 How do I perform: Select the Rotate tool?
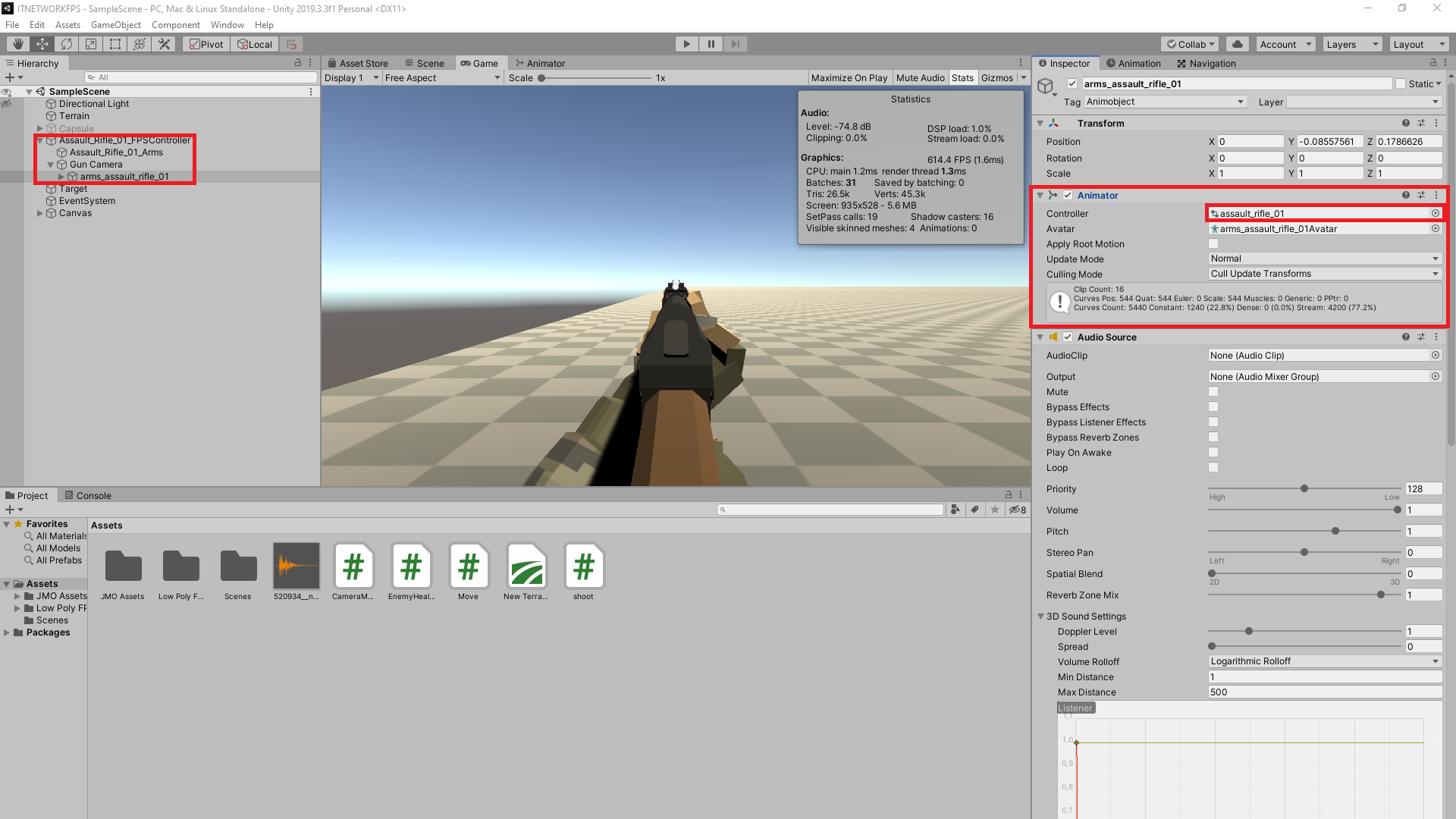click(67, 43)
